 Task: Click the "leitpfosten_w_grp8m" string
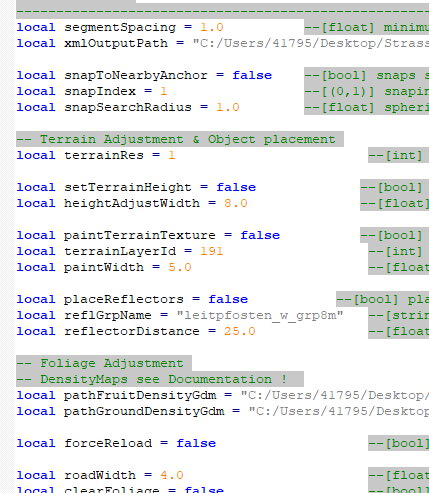[260, 315]
